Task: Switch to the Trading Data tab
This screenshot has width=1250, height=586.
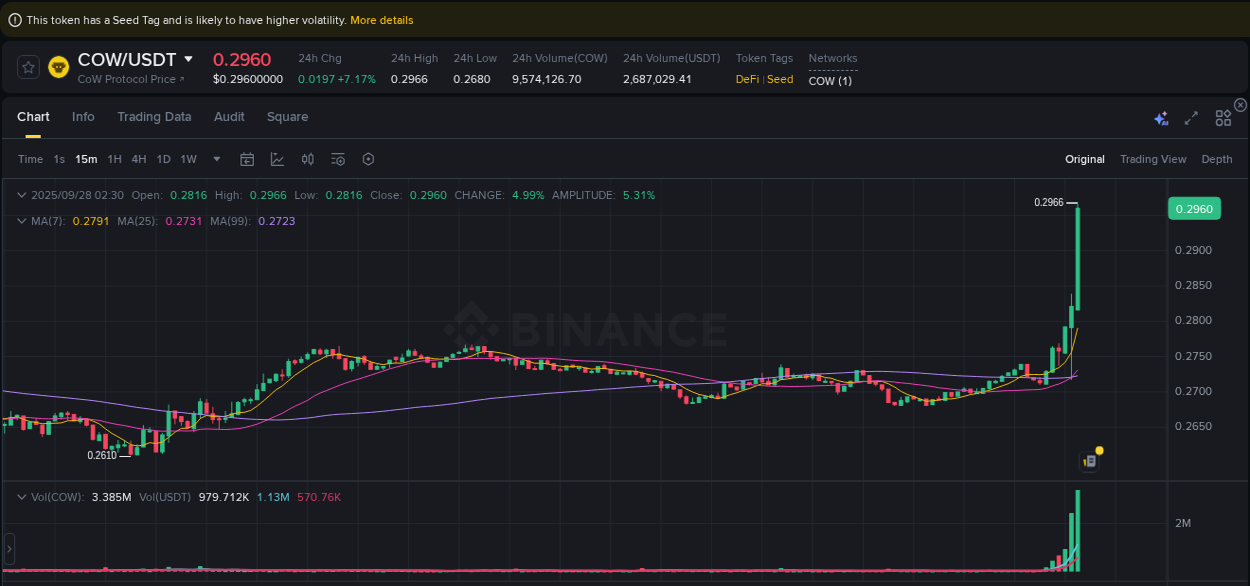Action: tap(154, 117)
